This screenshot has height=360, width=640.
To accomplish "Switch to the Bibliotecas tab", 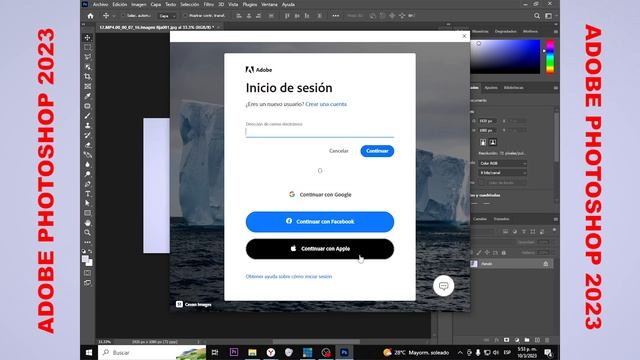I will (513, 88).
